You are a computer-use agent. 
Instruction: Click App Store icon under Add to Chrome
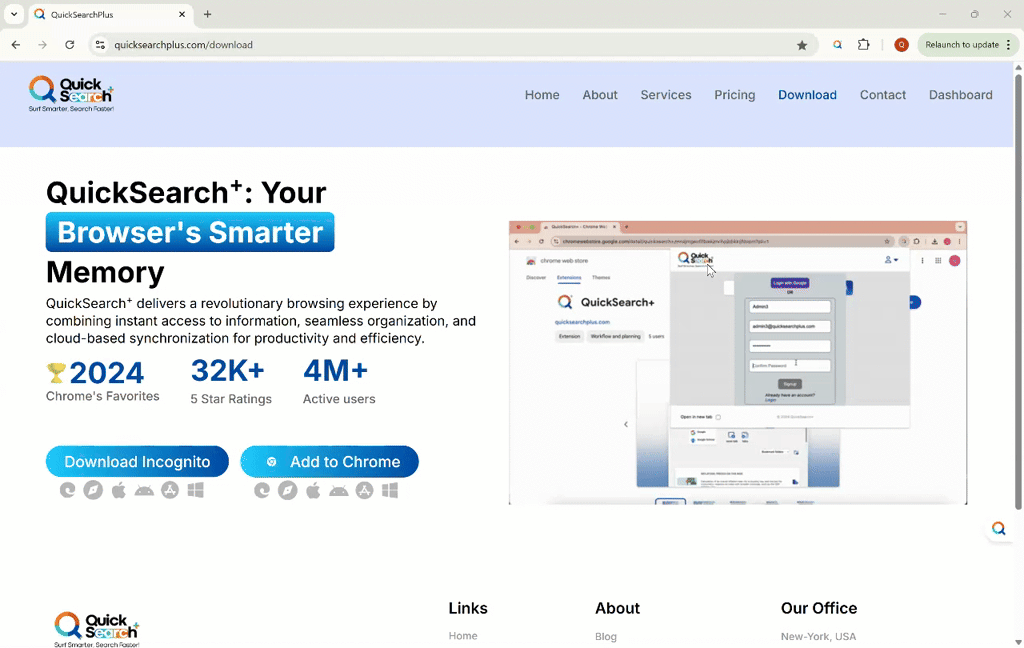tap(364, 490)
